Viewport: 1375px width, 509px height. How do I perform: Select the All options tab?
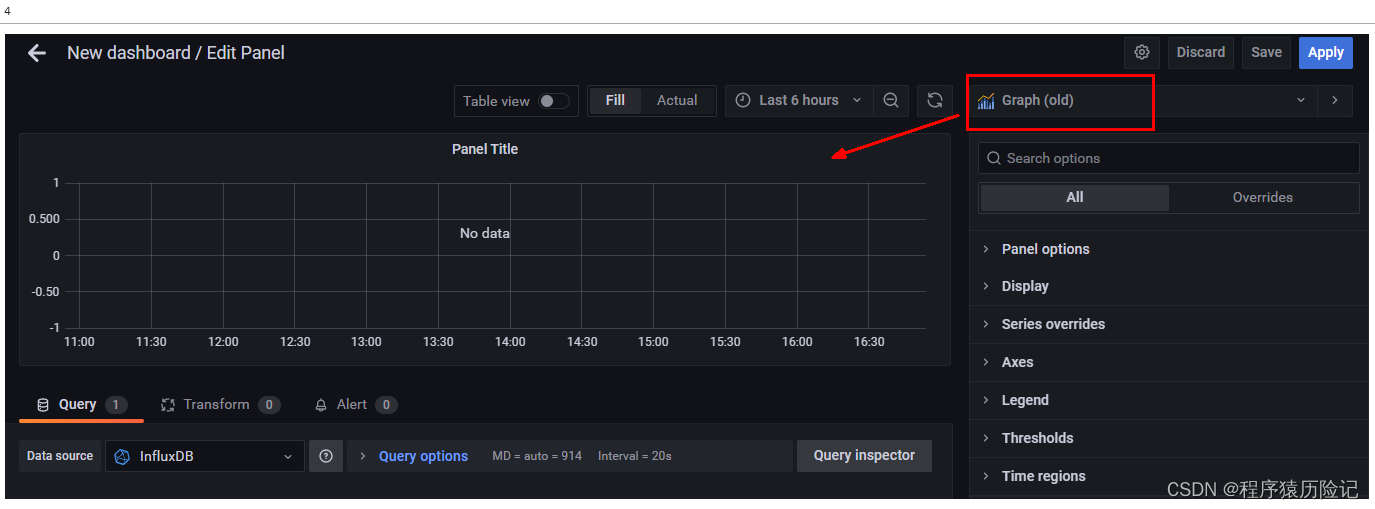pos(1074,198)
